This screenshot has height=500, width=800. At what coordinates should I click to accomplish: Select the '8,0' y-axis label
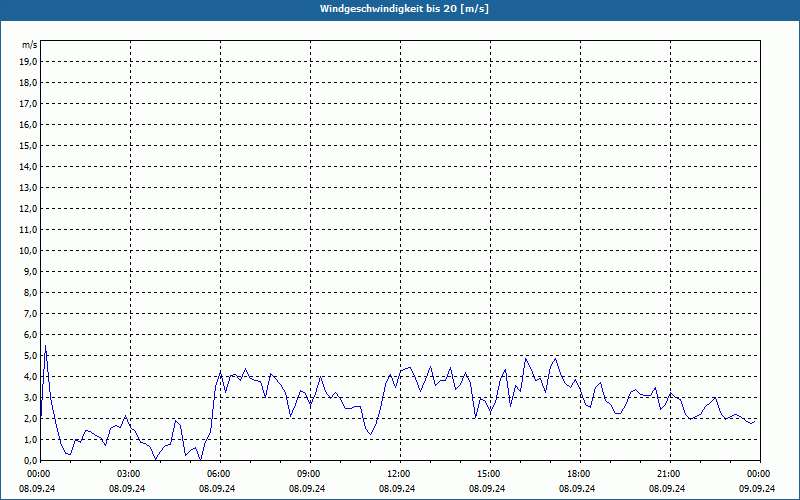30,292
